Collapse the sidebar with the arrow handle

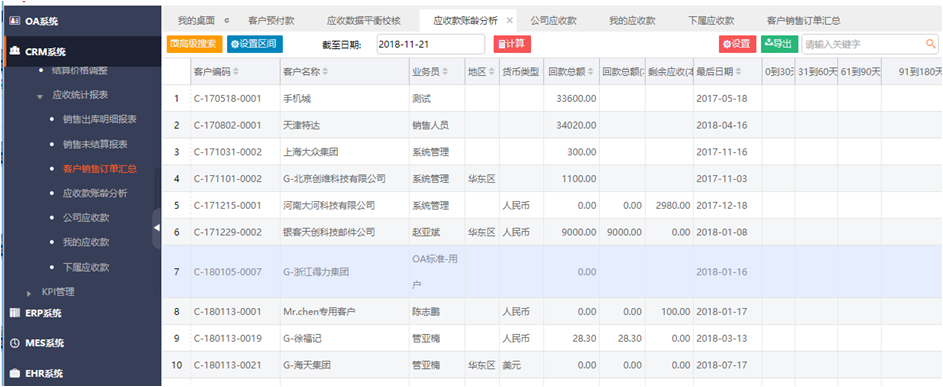(156, 228)
